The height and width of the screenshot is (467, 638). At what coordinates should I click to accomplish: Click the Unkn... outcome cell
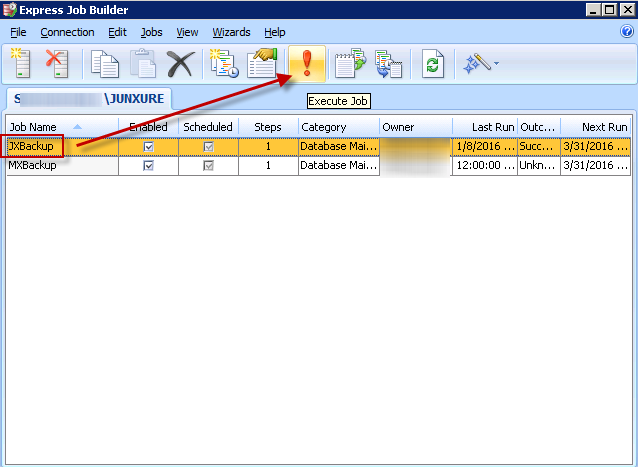pos(539,166)
